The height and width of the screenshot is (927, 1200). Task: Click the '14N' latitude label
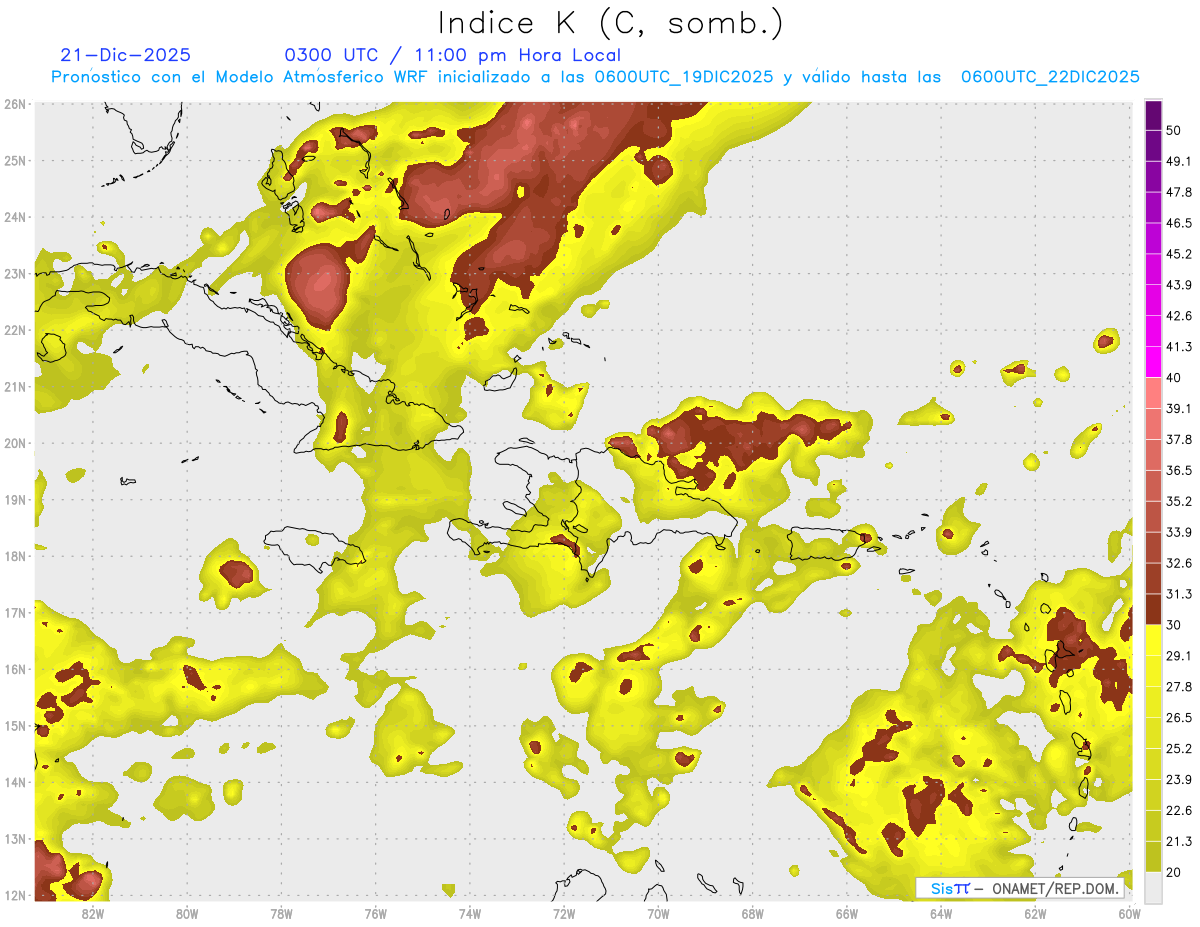click(x=15, y=782)
